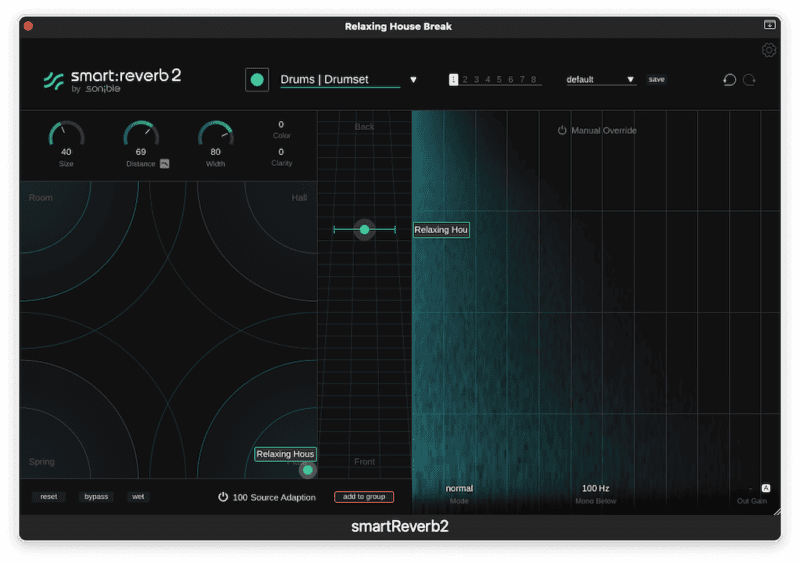Click the Distance knob

click(x=141, y=134)
